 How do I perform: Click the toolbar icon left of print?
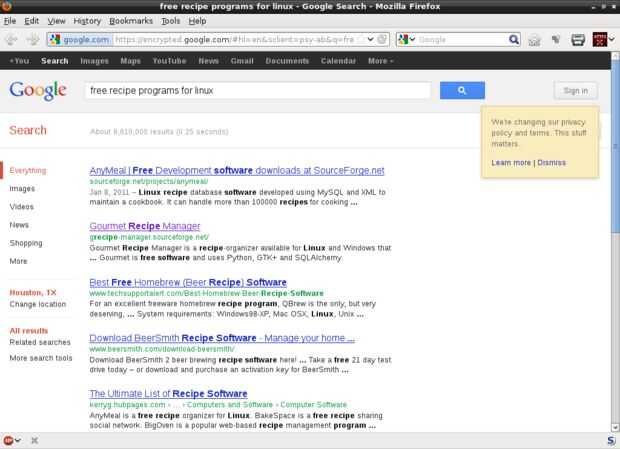click(556, 40)
